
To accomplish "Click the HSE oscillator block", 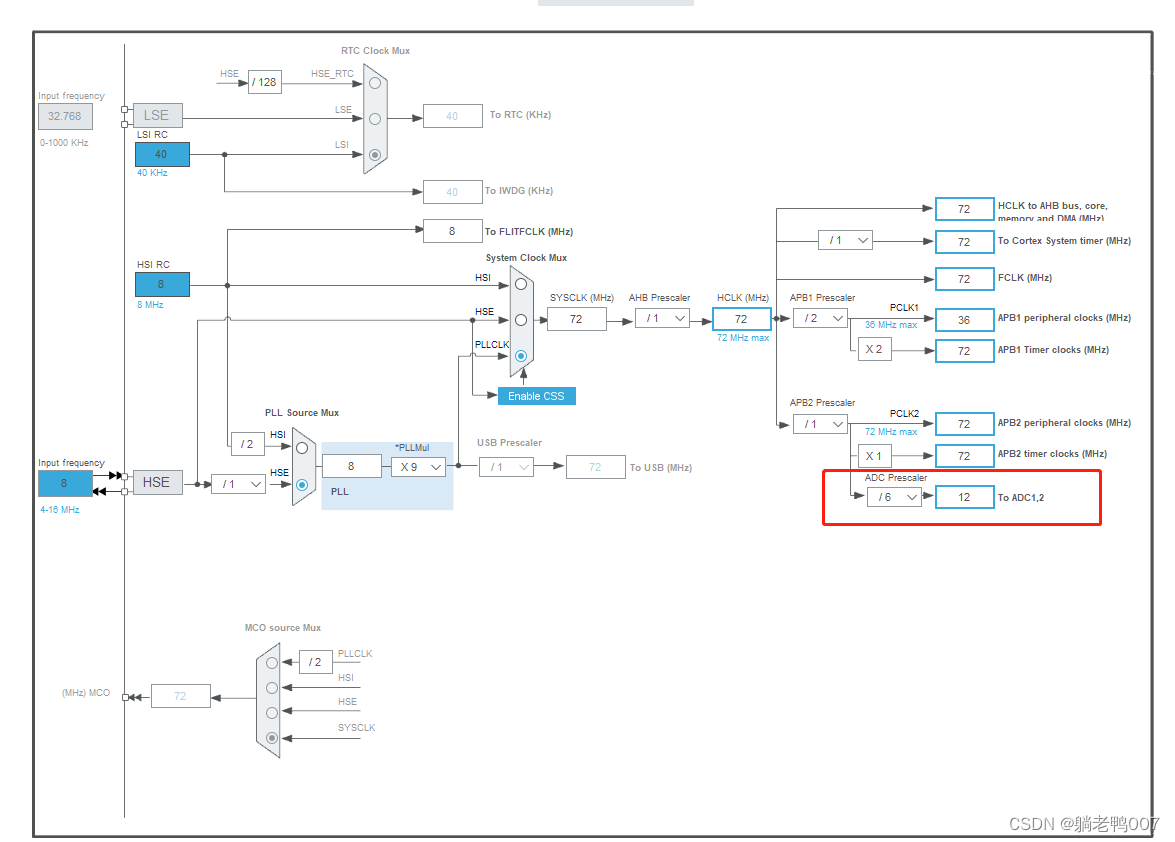I will pos(157,482).
